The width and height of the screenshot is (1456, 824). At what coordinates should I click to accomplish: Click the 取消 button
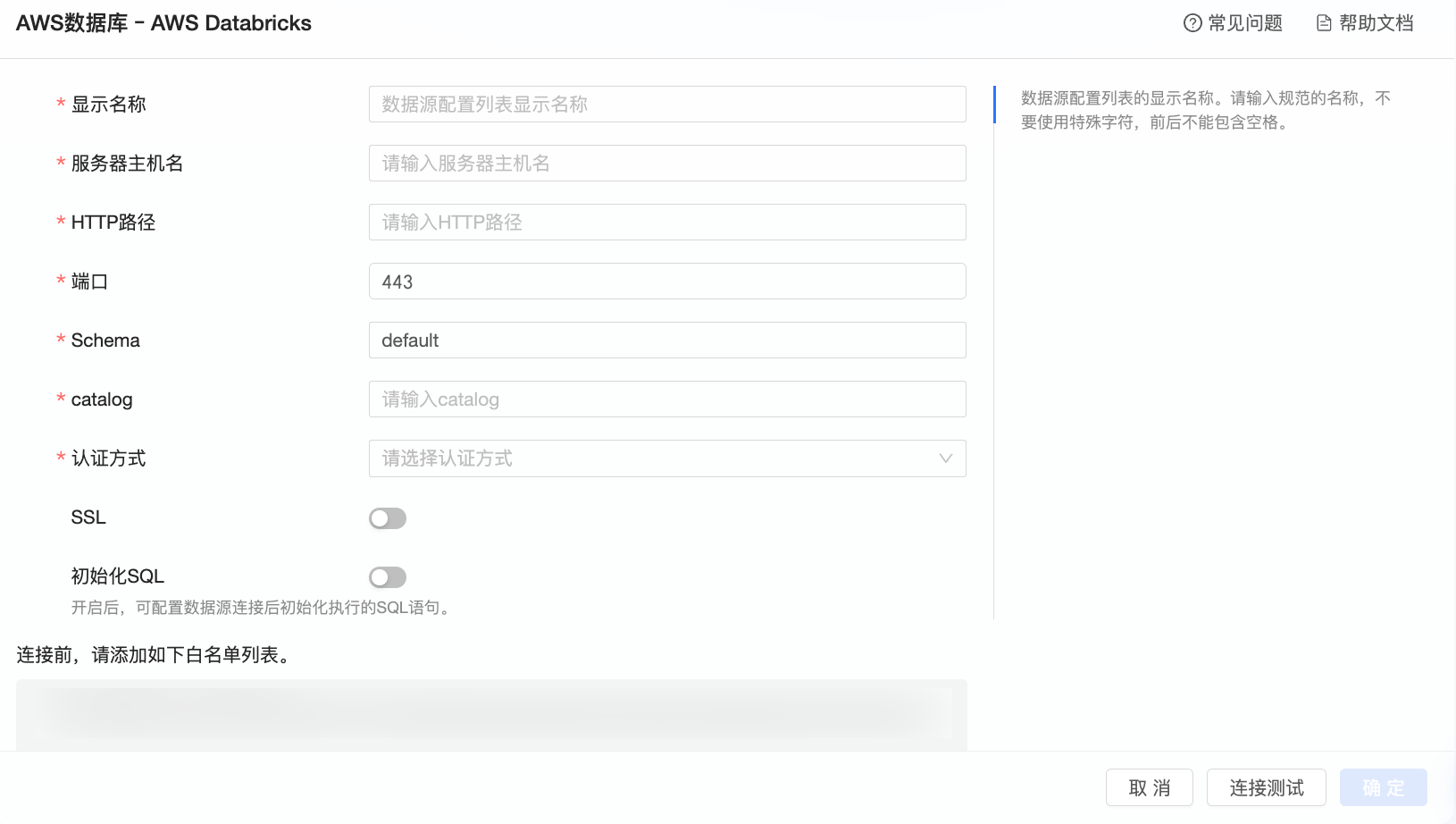tap(1150, 787)
